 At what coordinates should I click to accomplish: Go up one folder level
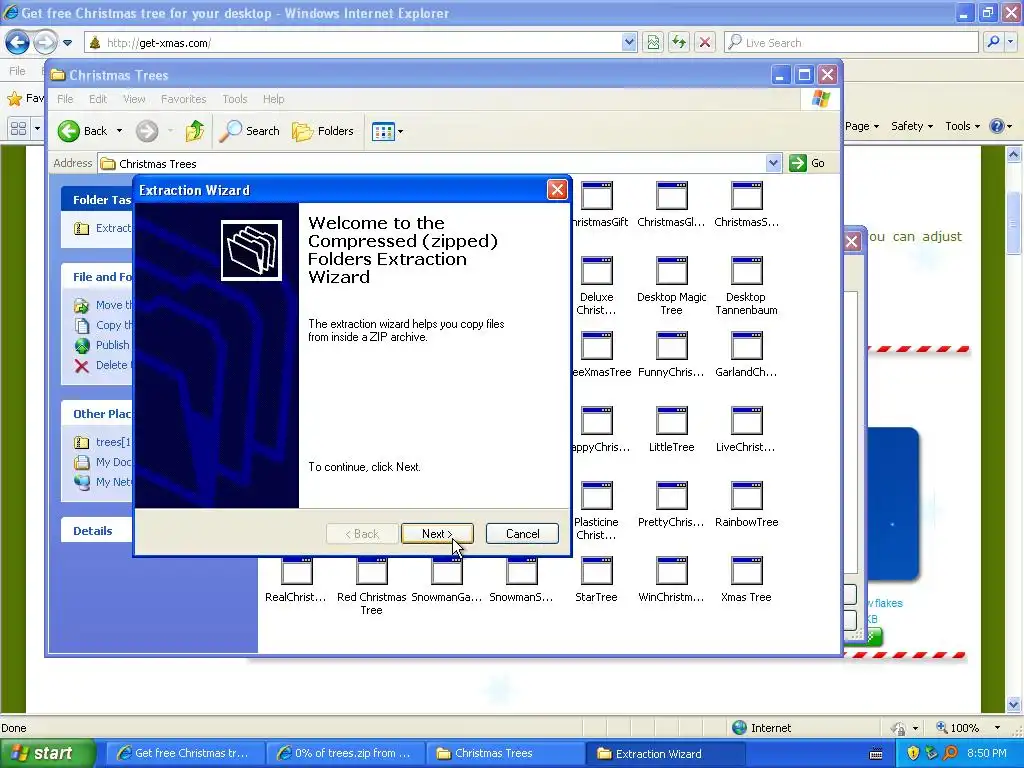pos(195,131)
